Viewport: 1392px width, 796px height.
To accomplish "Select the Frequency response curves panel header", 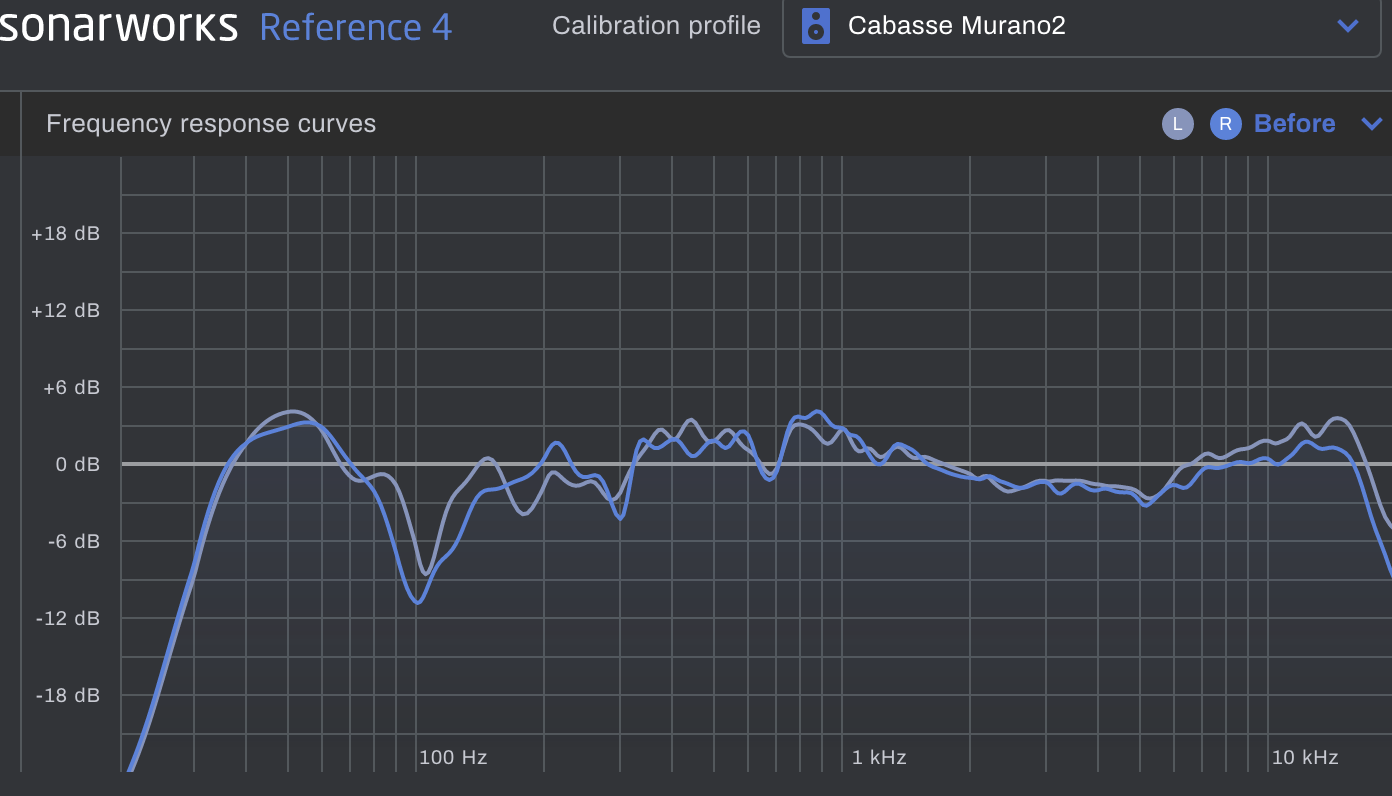I will click(211, 124).
